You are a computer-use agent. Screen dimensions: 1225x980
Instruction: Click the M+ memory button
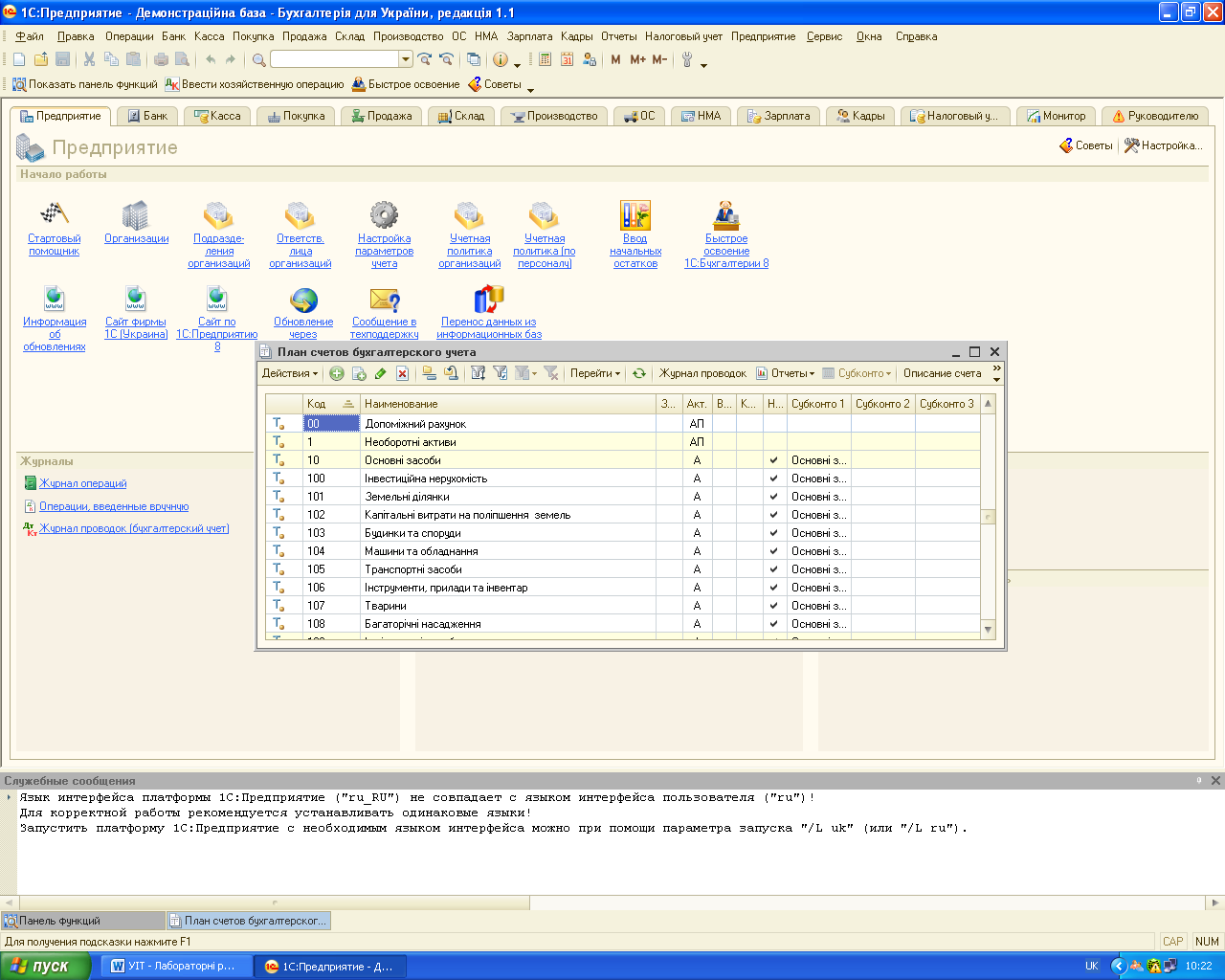pos(637,59)
